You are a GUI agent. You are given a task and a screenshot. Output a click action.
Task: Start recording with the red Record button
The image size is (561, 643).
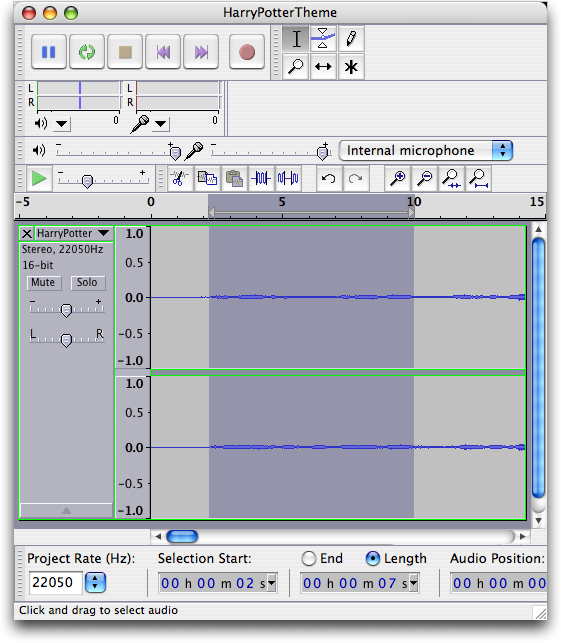pos(246,52)
